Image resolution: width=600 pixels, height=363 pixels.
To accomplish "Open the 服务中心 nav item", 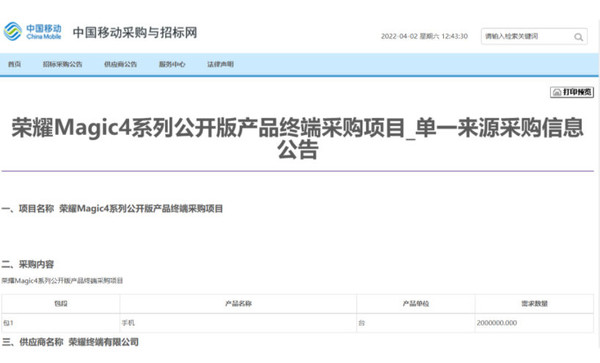I will 172,64.
